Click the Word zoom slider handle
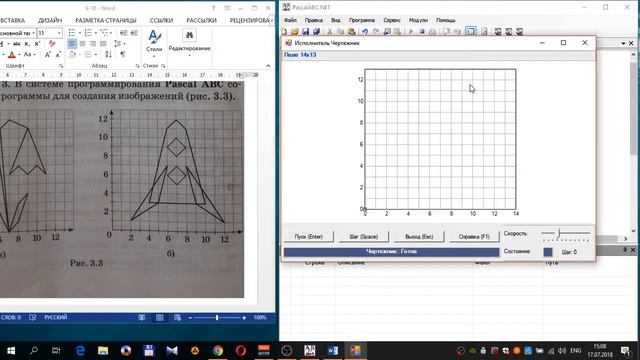 217,318
